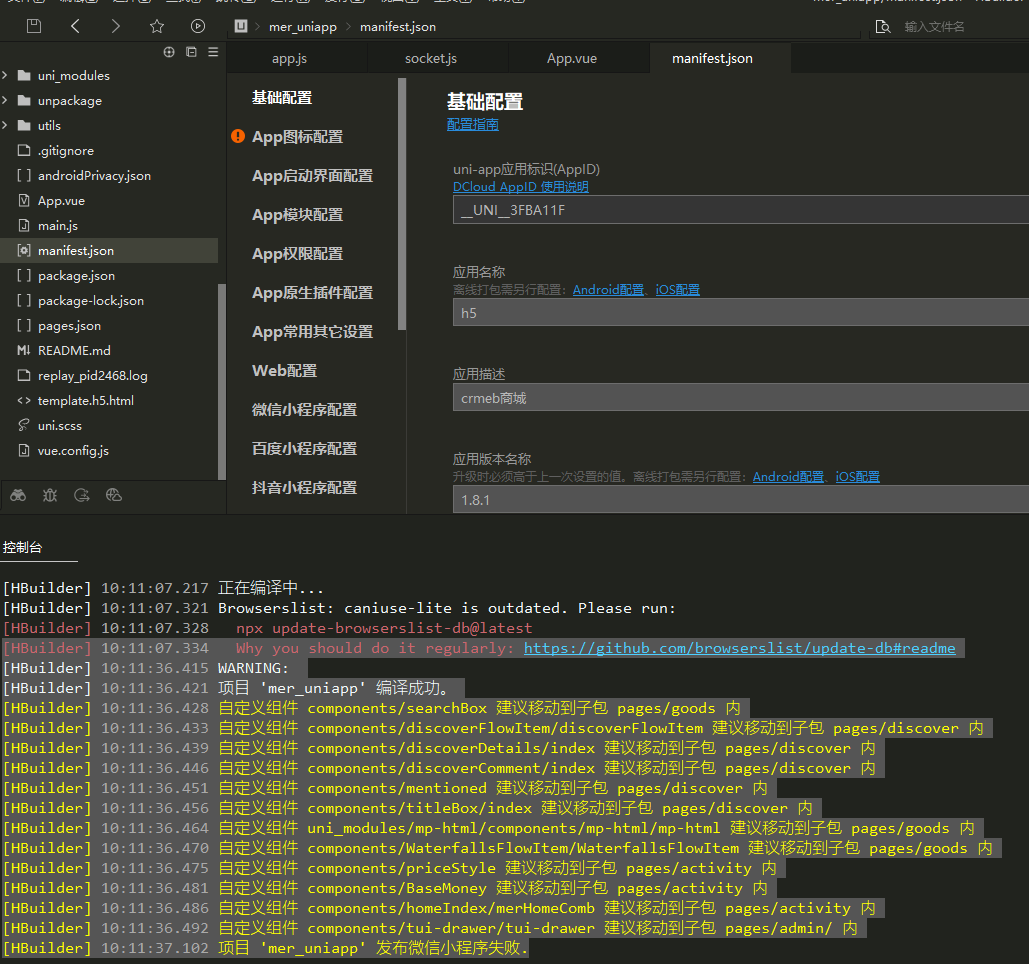Click the version name field 1.8.1
The width and height of the screenshot is (1029, 964).
point(741,499)
